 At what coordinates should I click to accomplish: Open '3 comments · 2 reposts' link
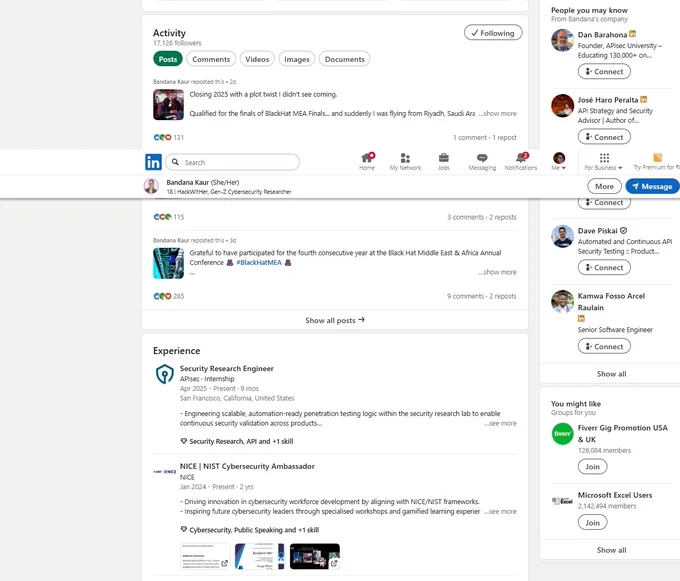pyautogui.click(x=482, y=217)
